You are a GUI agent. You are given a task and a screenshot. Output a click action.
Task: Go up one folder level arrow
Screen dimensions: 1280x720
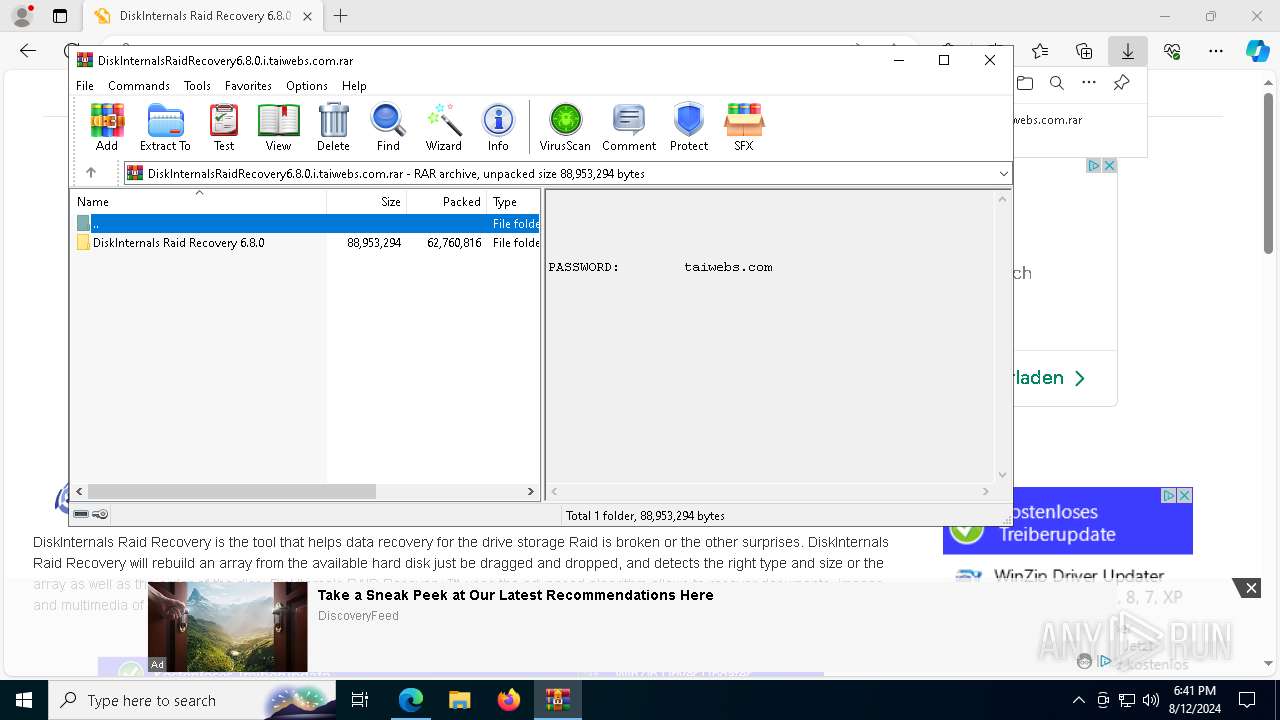click(91, 173)
